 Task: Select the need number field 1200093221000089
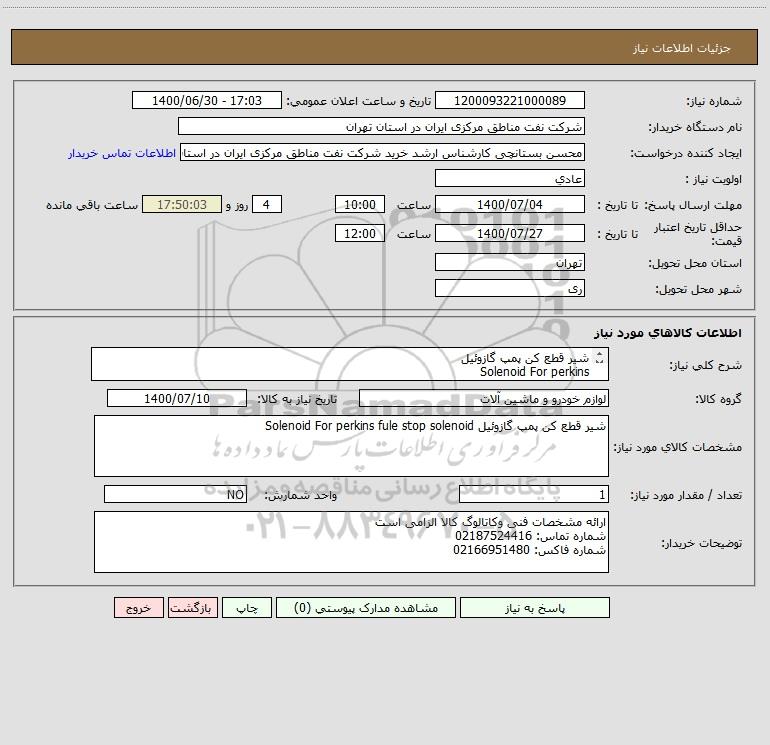click(510, 100)
